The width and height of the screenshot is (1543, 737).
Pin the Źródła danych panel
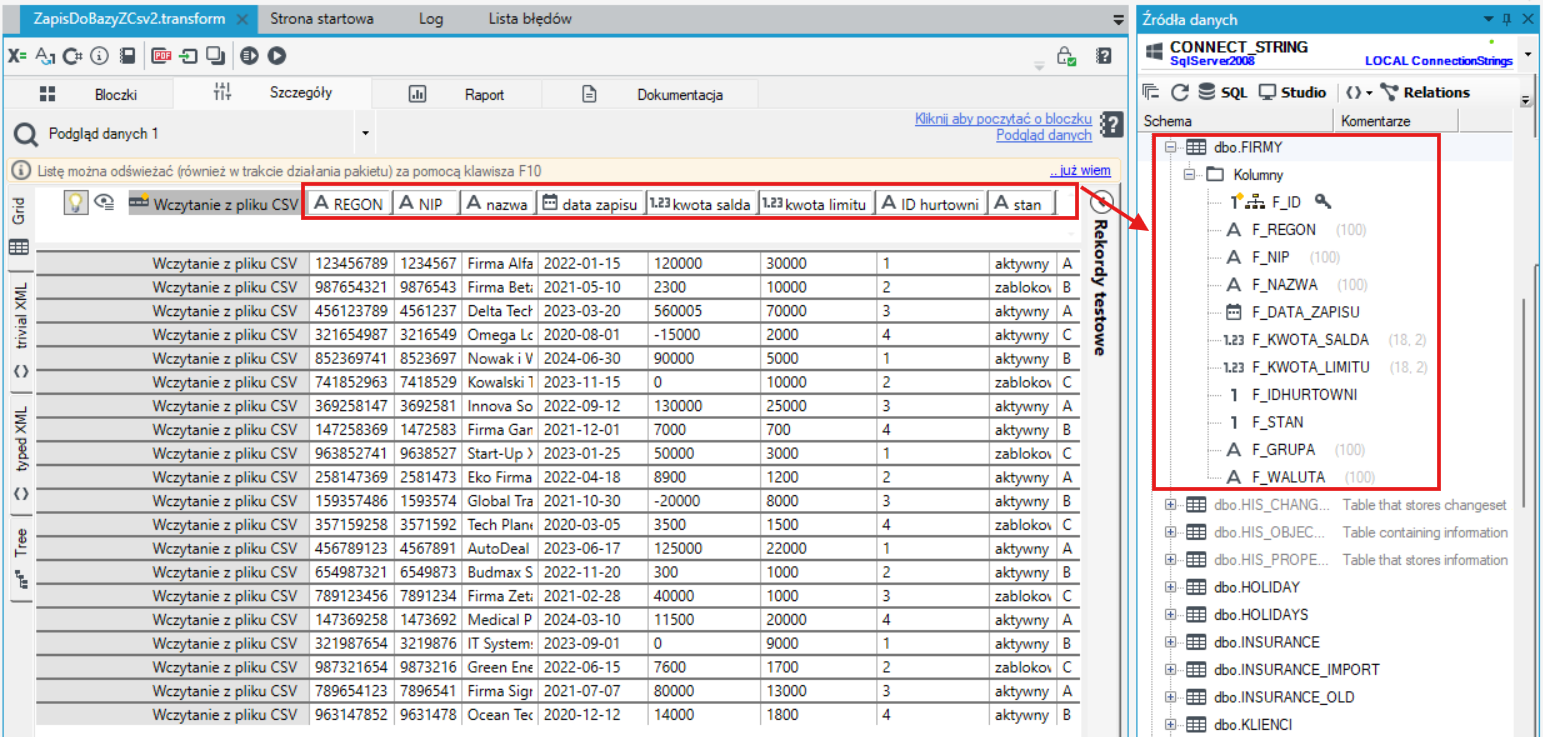[x=1508, y=19]
